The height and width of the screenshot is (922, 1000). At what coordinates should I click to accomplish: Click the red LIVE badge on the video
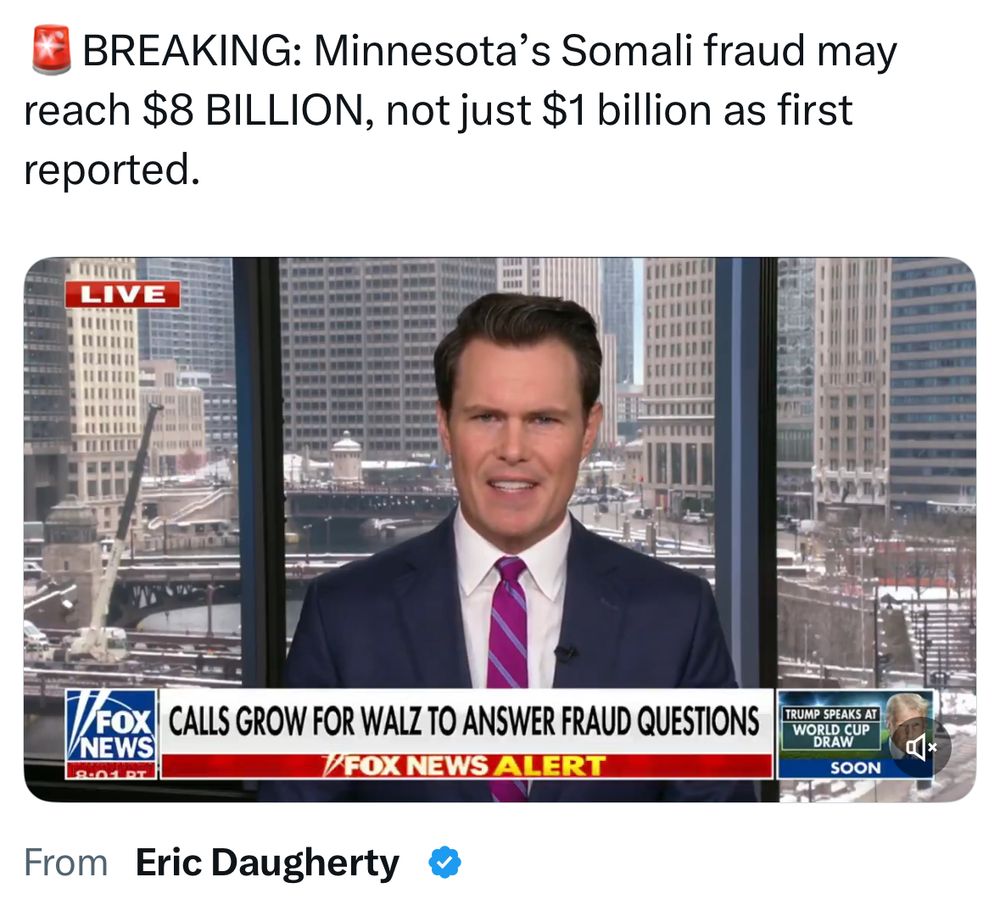pyautogui.click(x=122, y=295)
